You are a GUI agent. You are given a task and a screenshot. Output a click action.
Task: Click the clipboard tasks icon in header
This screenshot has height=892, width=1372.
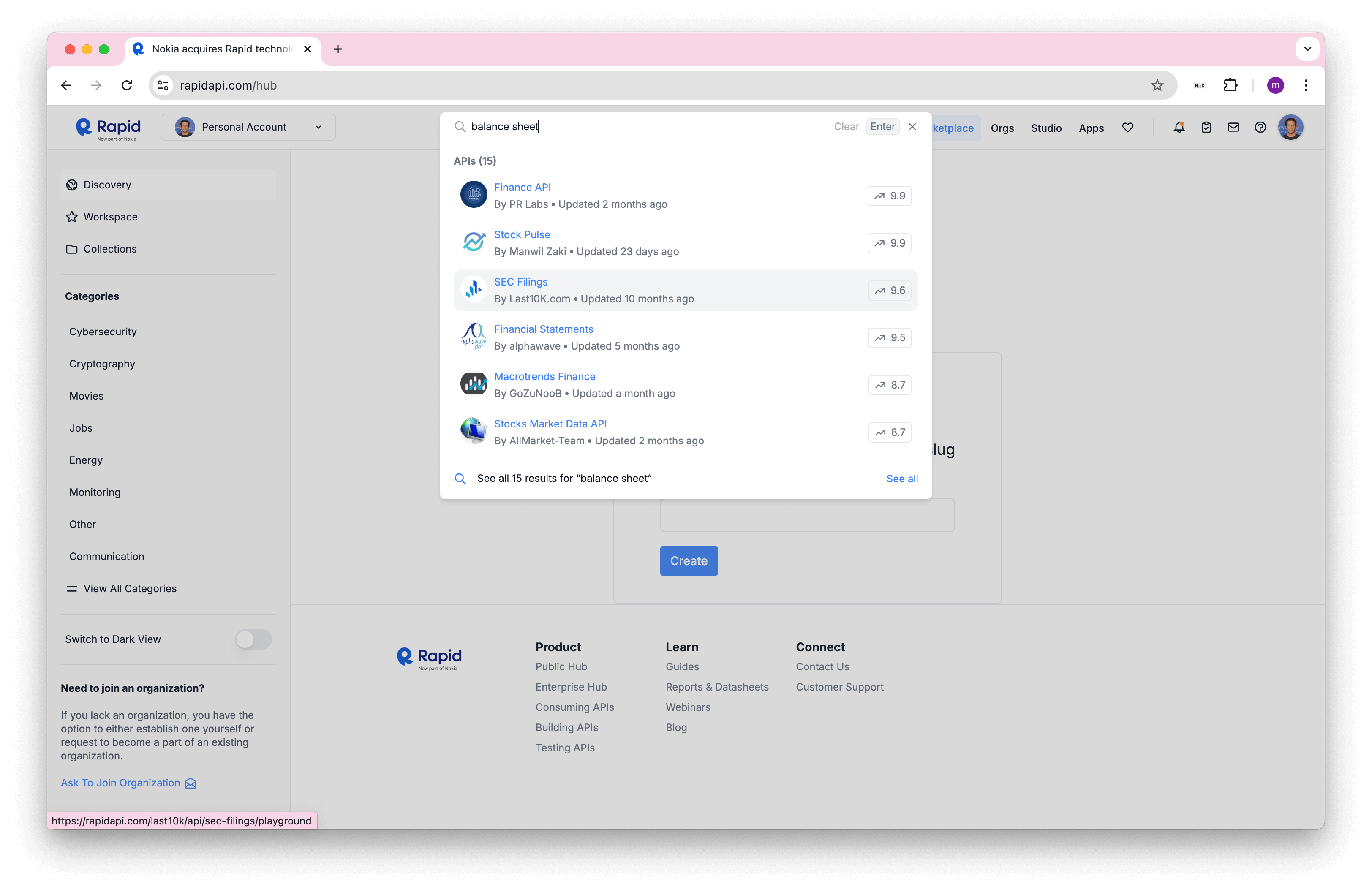tap(1206, 128)
